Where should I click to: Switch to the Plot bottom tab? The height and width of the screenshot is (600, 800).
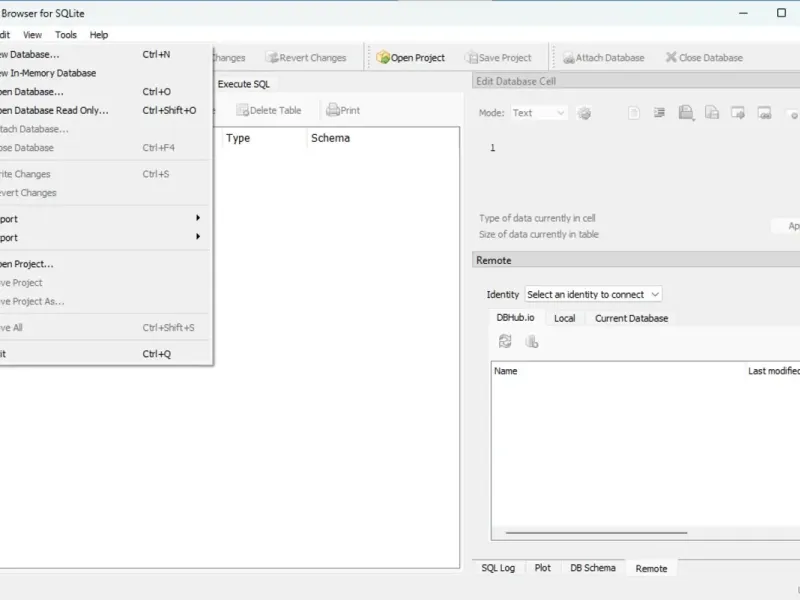tap(542, 568)
